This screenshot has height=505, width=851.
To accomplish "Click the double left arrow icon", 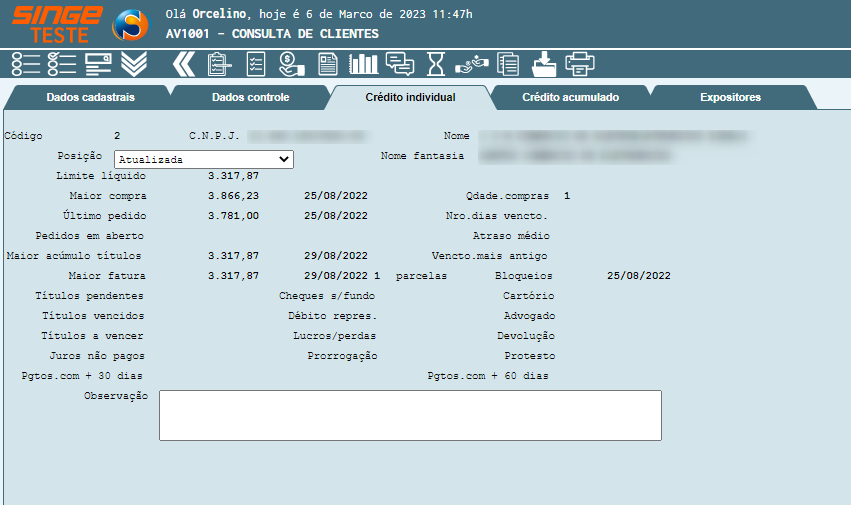I will click(182, 64).
